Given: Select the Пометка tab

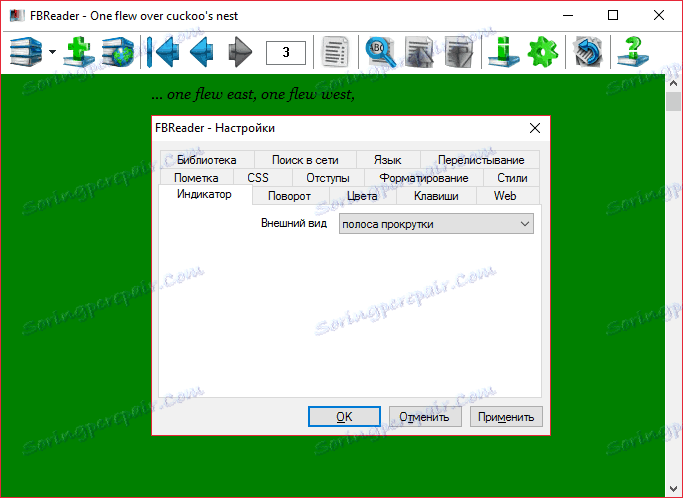Looking at the screenshot, I should coord(196,178).
